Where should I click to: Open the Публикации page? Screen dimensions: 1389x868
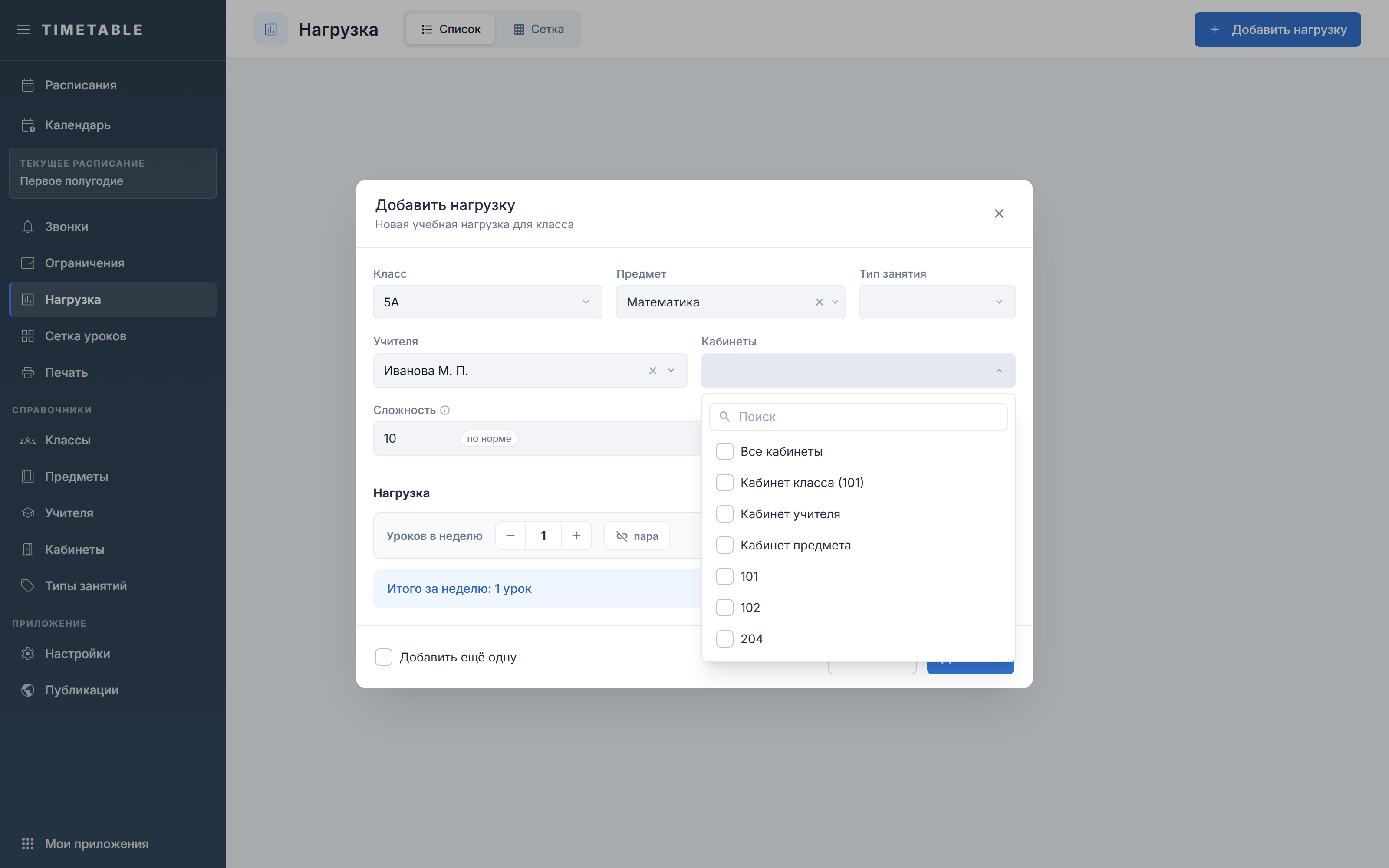click(x=113, y=690)
